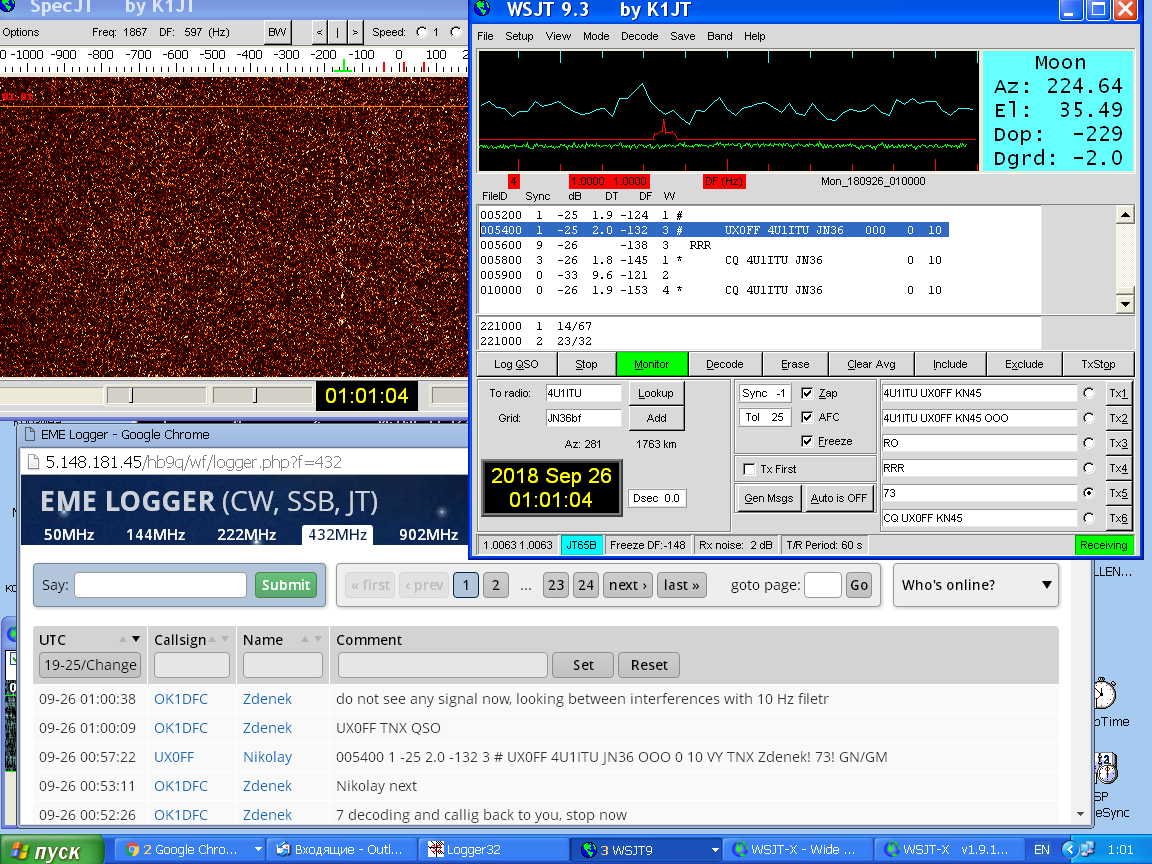Enable the Tx First checkbox

(x=749, y=469)
